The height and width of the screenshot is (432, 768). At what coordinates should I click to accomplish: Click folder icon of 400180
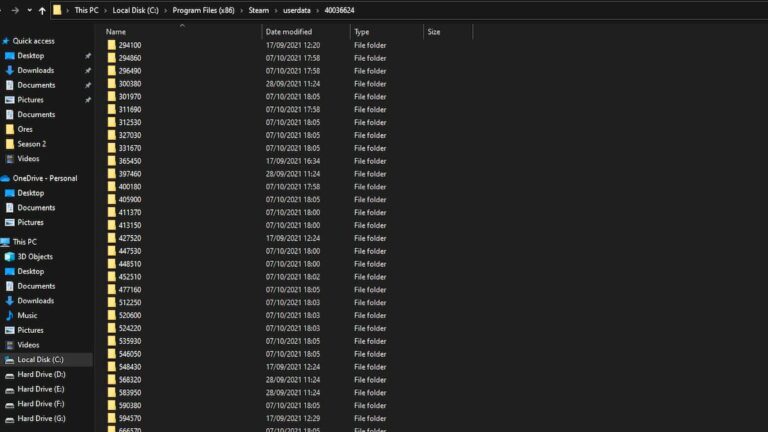112,187
